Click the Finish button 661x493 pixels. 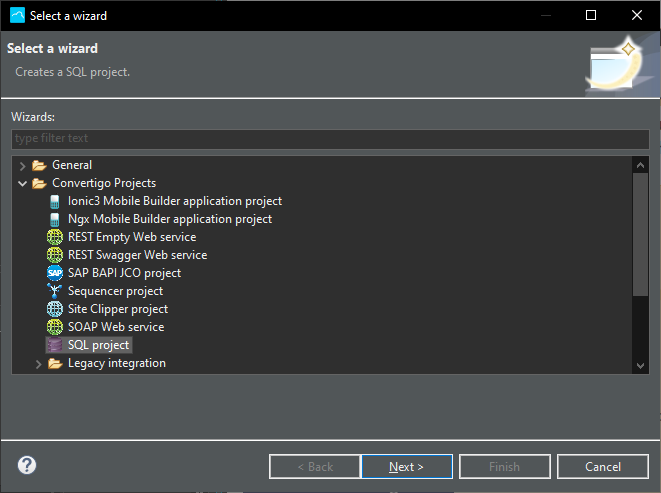tap(505, 466)
